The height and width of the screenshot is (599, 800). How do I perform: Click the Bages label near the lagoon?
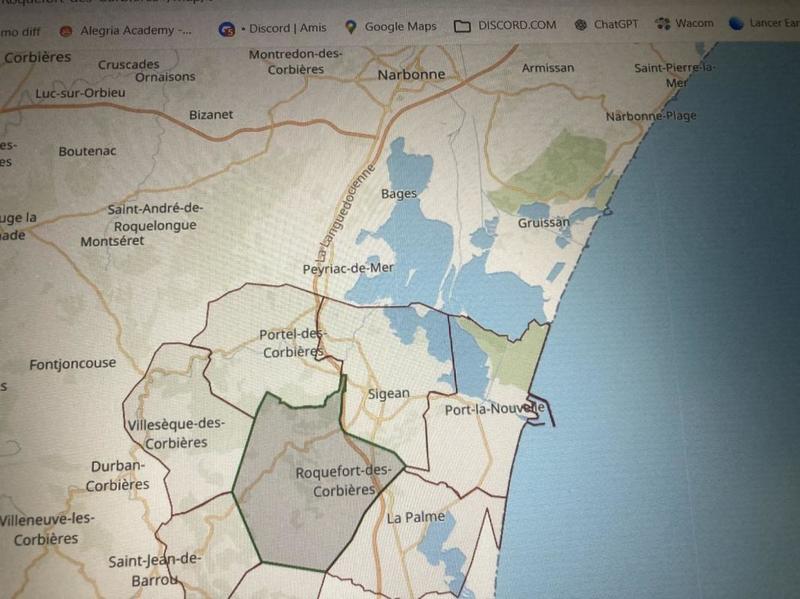click(x=399, y=193)
